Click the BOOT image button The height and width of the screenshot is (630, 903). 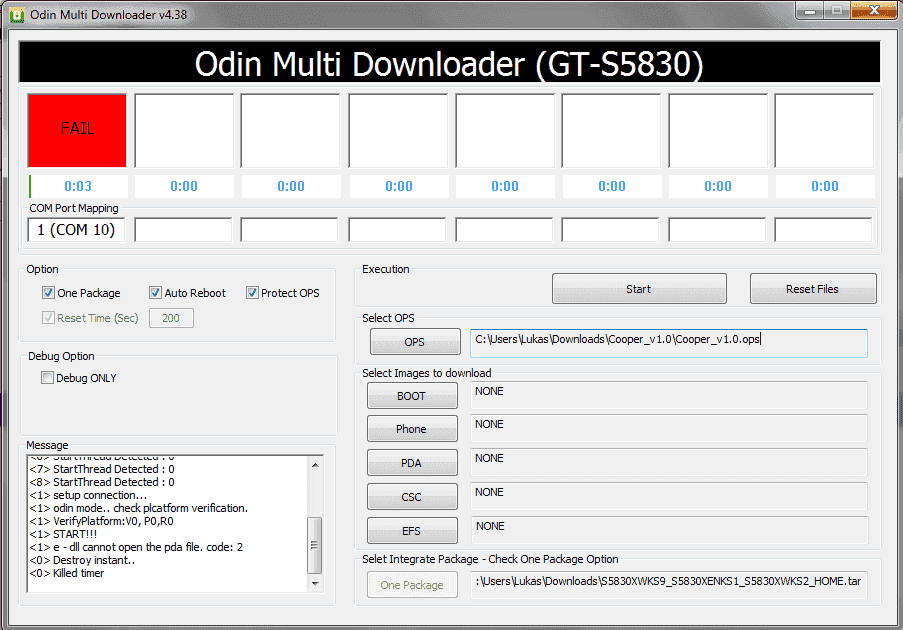412,396
